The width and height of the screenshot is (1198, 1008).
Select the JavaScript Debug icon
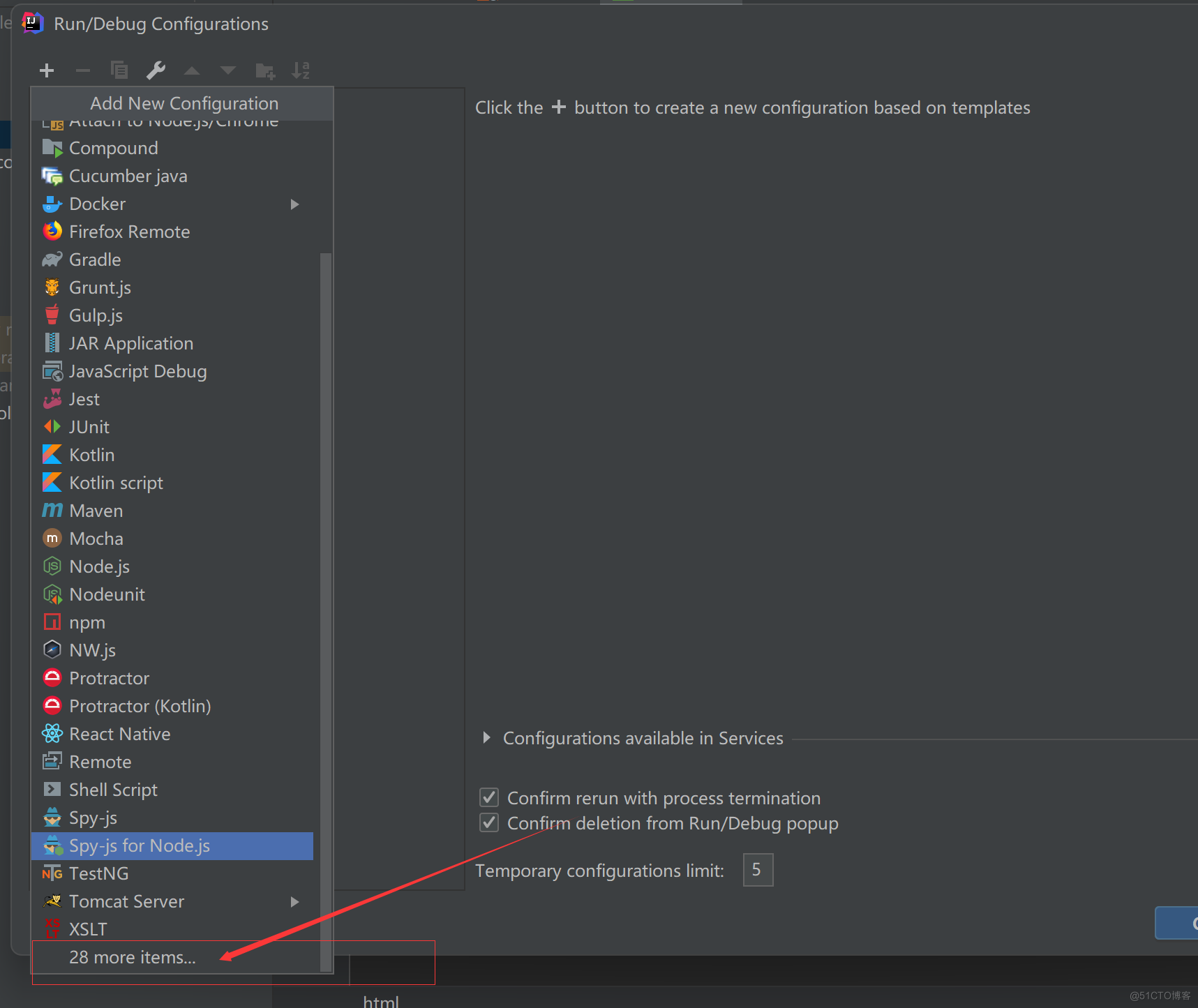[52, 371]
